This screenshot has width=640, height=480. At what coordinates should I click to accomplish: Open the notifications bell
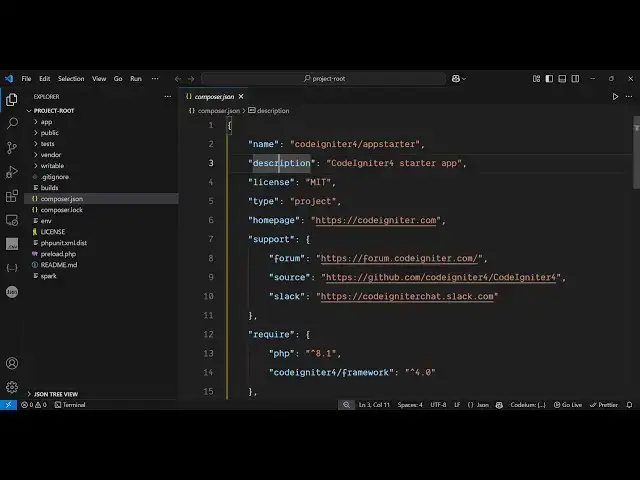pyautogui.click(x=629, y=405)
